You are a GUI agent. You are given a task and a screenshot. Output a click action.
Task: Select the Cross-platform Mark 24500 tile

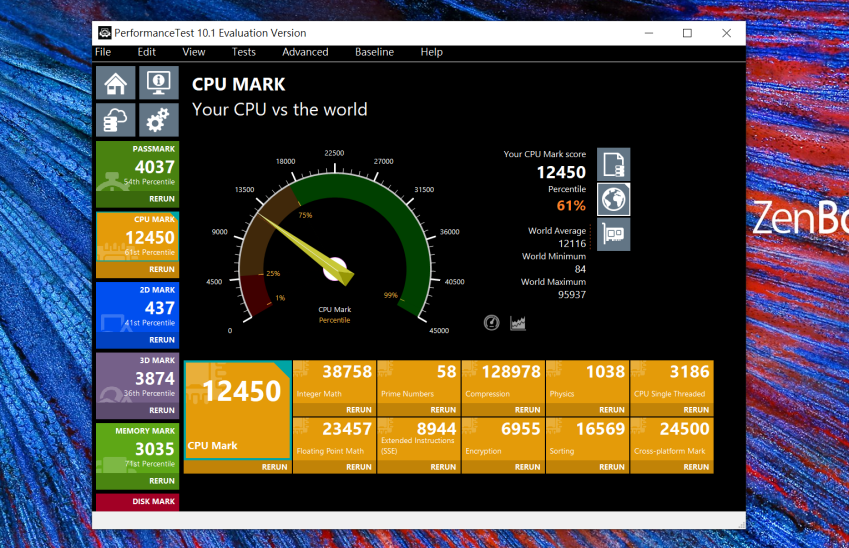point(672,439)
